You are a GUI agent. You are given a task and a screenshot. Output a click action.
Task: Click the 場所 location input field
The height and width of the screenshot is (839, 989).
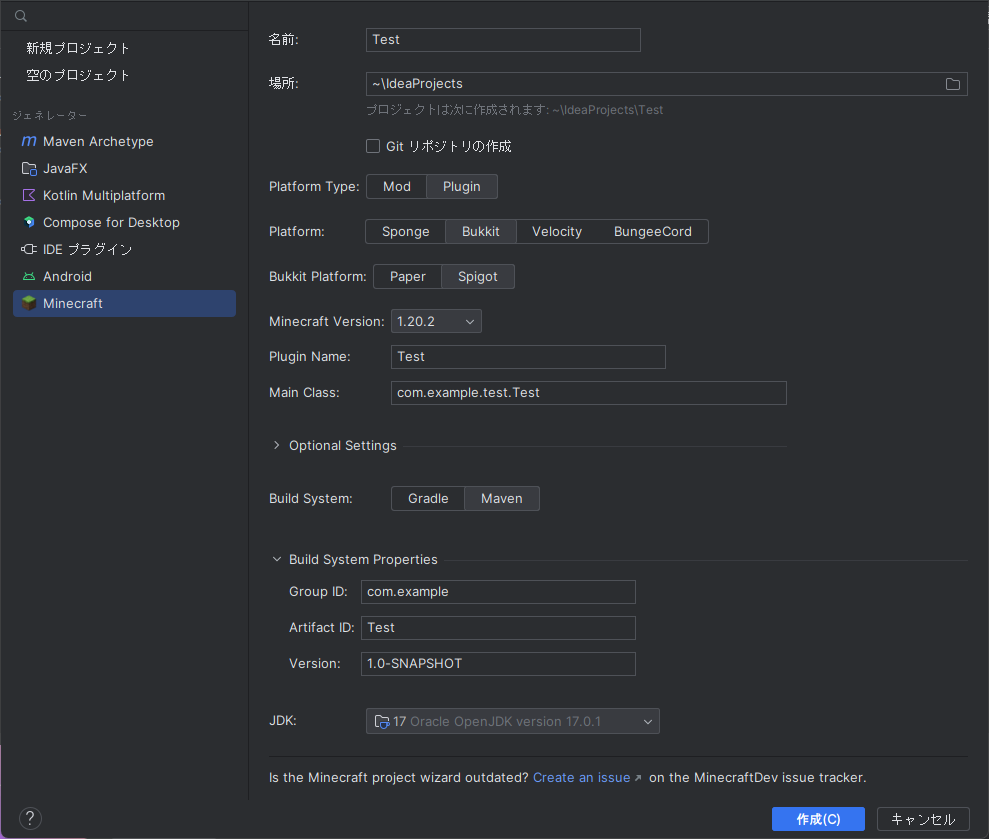(x=667, y=84)
